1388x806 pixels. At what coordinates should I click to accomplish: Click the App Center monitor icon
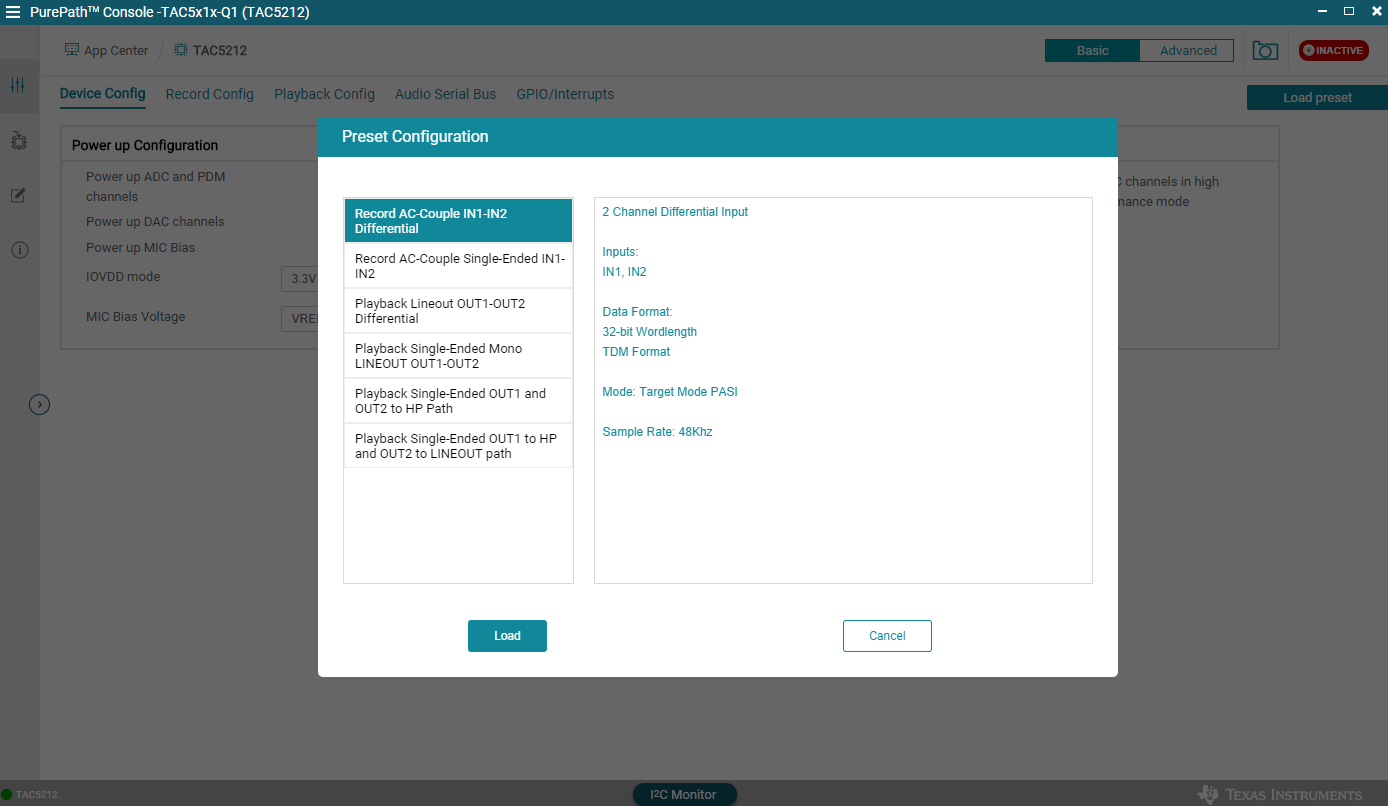pyautogui.click(x=72, y=50)
